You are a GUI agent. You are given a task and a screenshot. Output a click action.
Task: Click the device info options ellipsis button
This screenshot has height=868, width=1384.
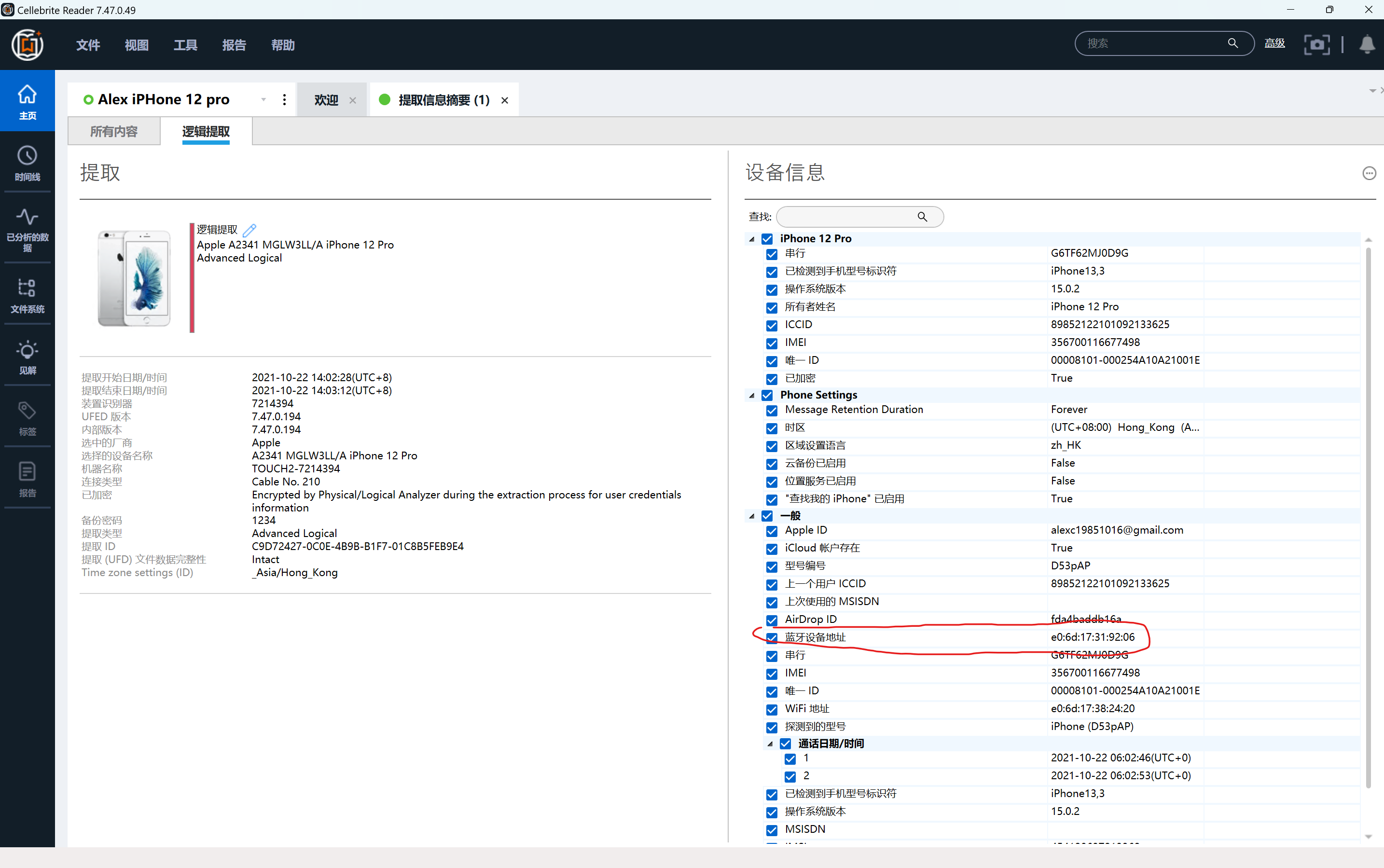coord(1369,173)
